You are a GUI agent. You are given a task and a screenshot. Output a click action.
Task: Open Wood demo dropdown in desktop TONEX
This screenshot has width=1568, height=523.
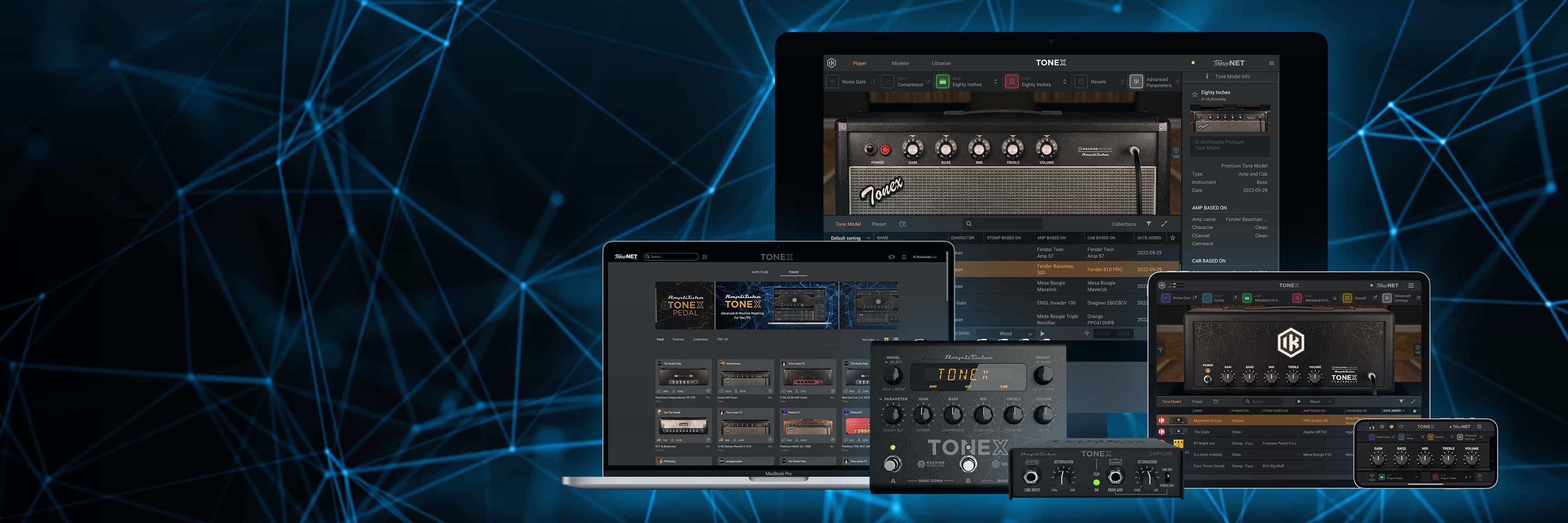1006,334
